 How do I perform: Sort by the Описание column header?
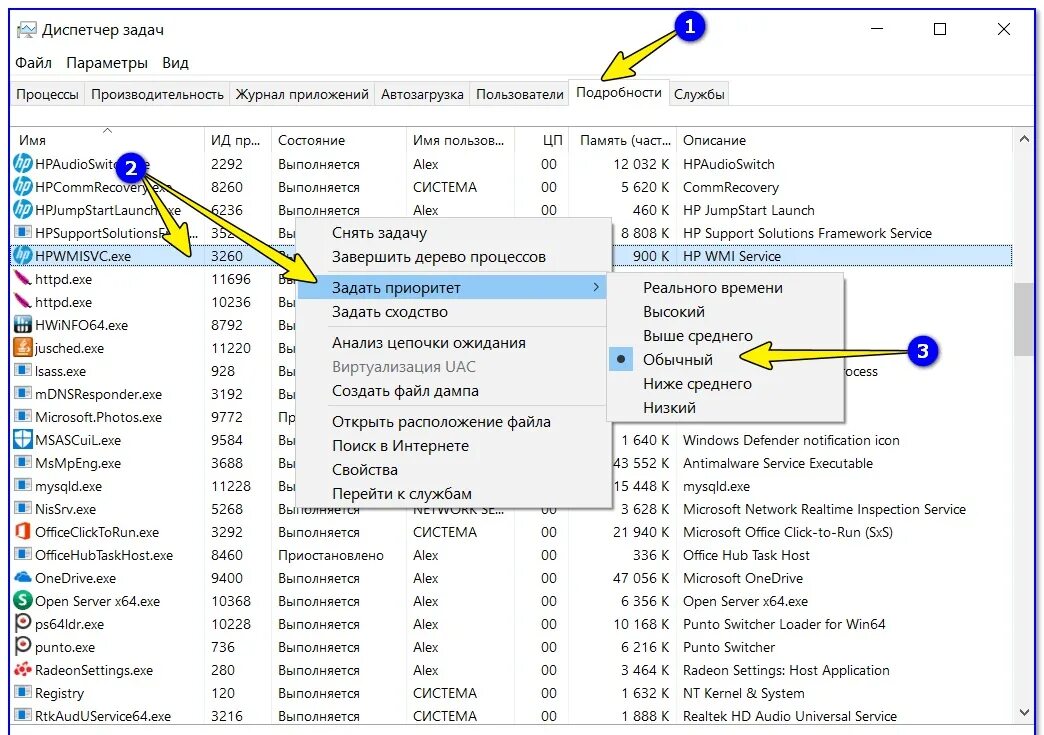point(846,140)
